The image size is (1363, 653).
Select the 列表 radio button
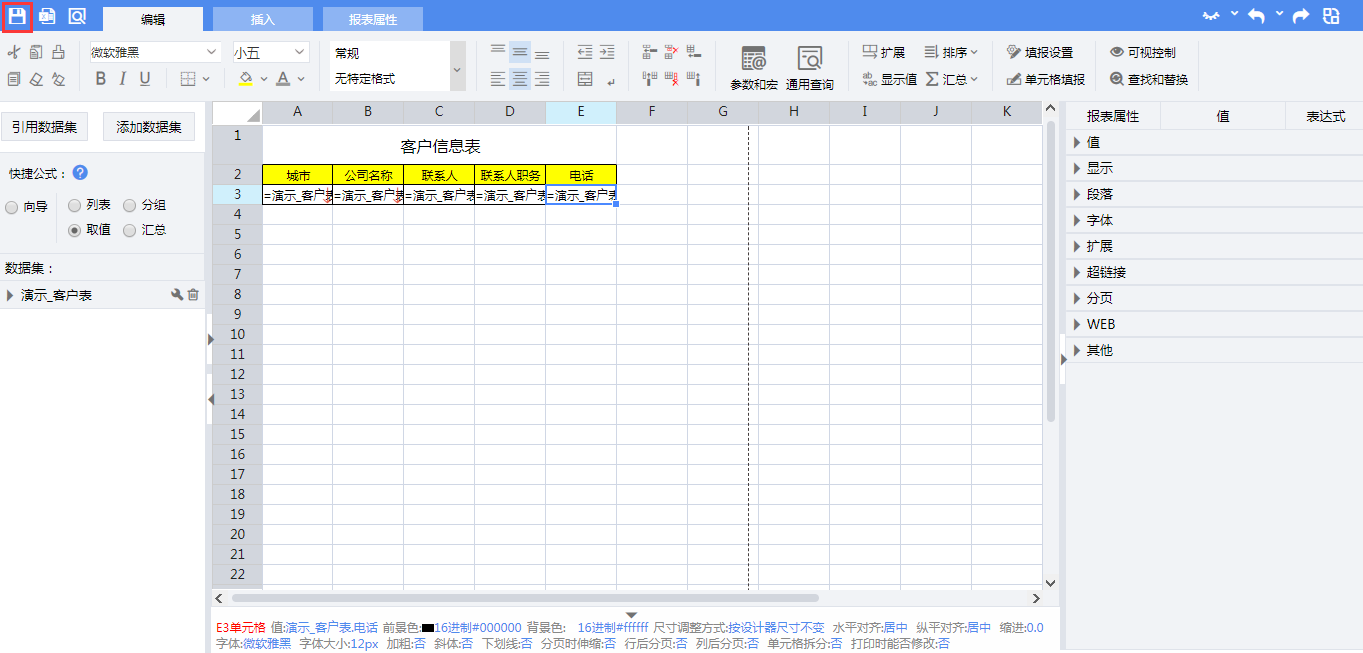pos(74,205)
